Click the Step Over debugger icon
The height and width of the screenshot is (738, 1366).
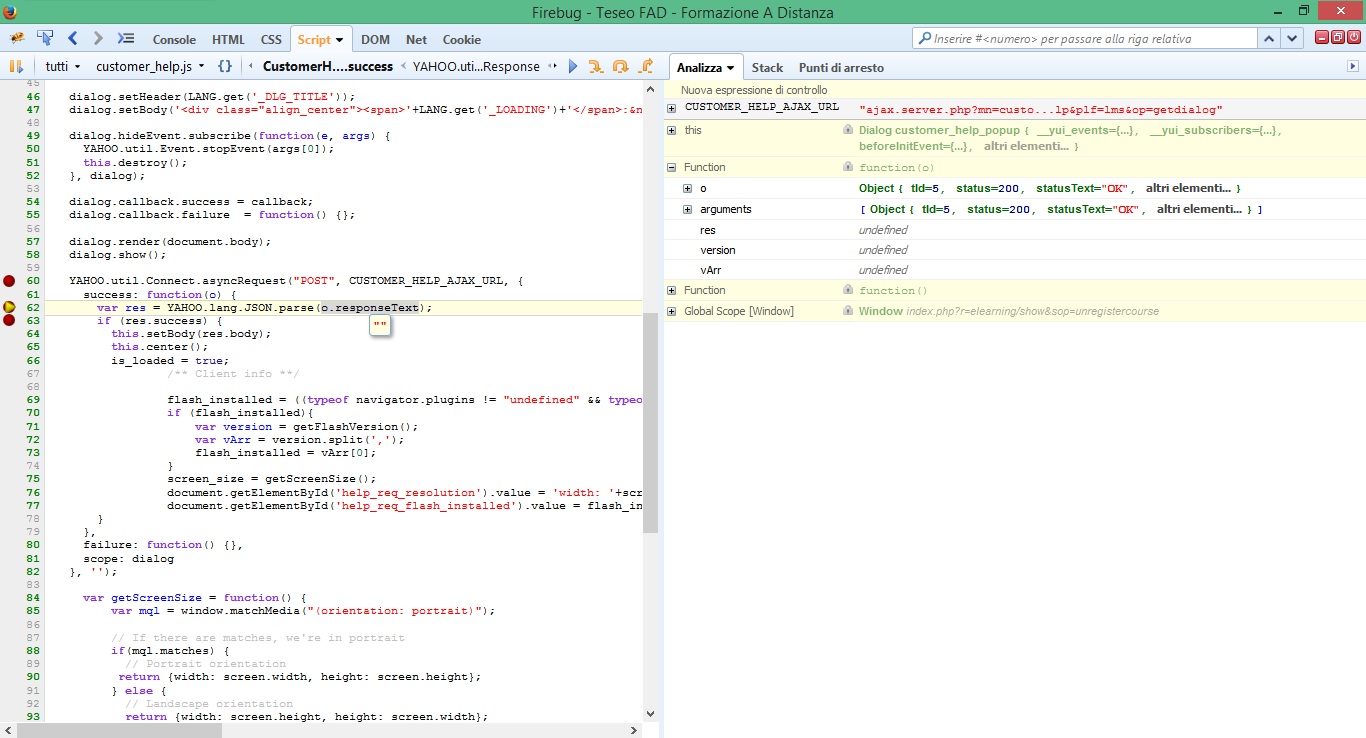(x=620, y=67)
